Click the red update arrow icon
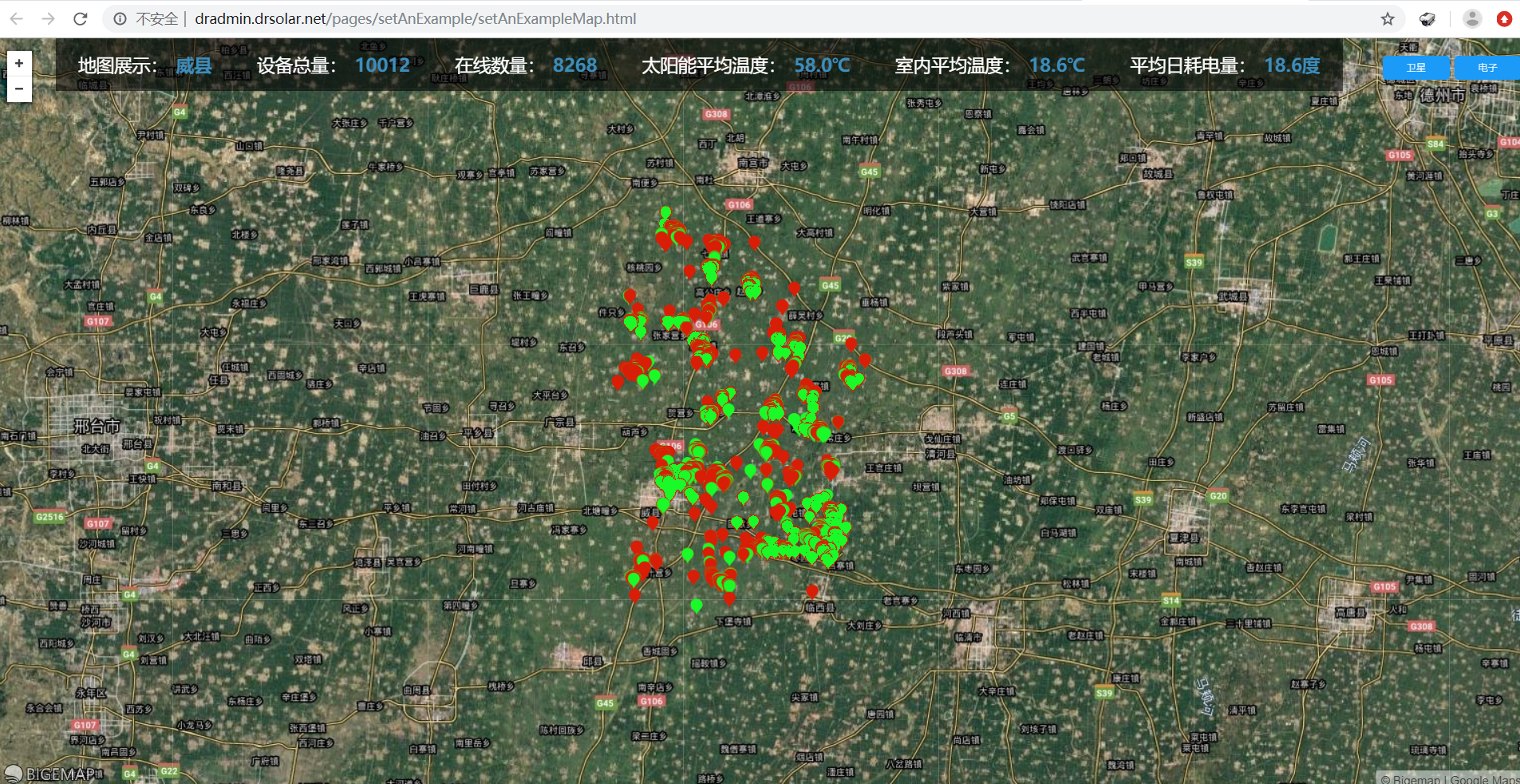The height and width of the screenshot is (784, 1520). (1504, 18)
